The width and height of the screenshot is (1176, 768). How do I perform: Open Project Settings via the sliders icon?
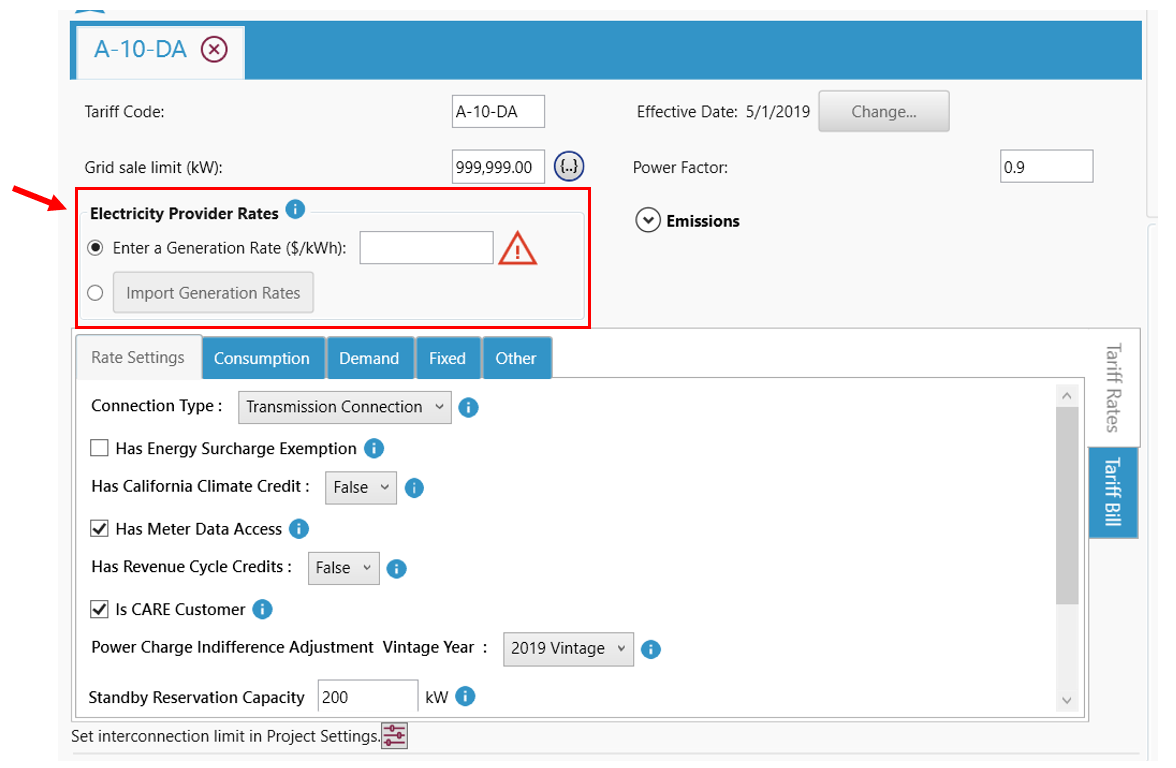(x=395, y=737)
